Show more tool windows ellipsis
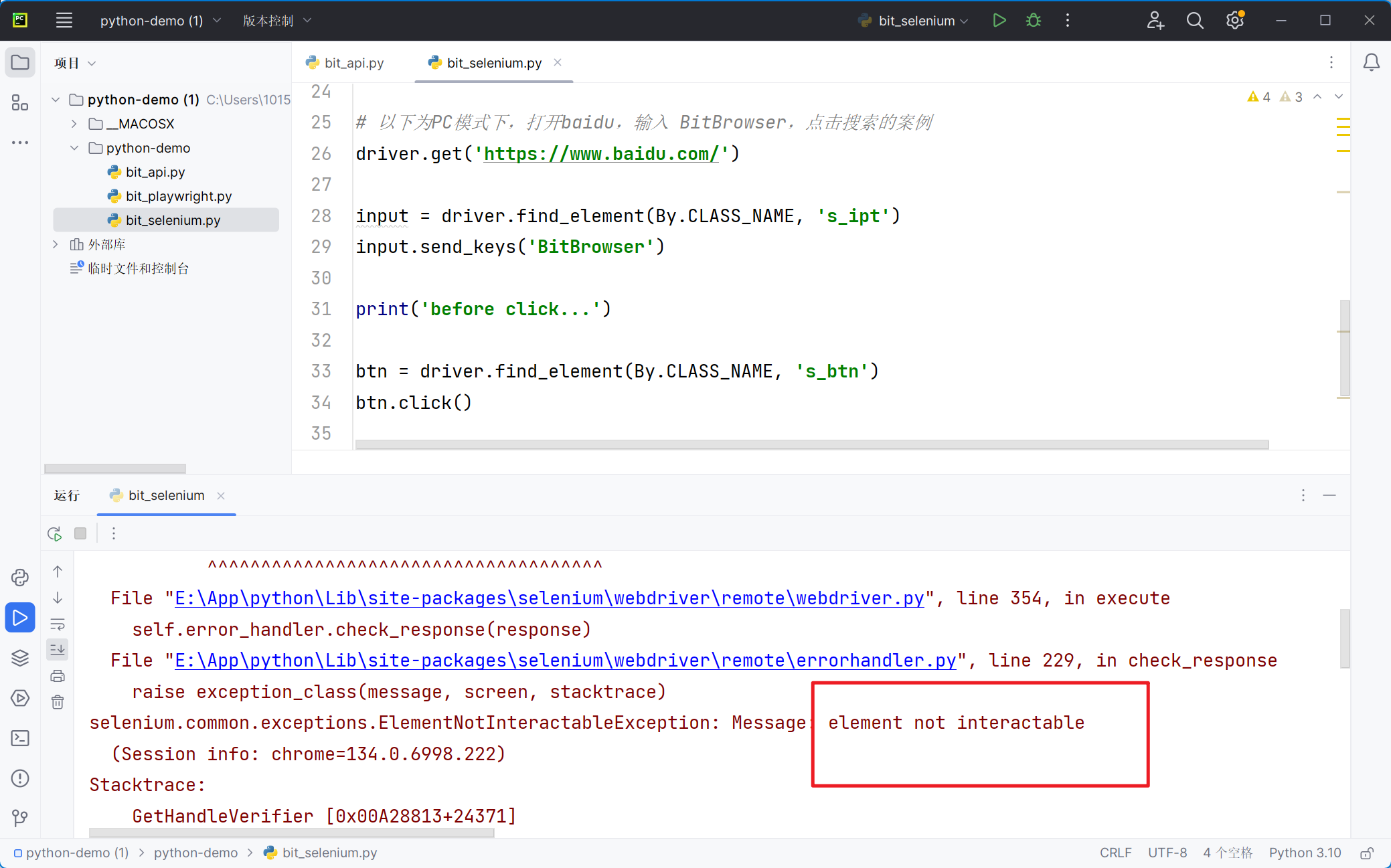 point(20,142)
